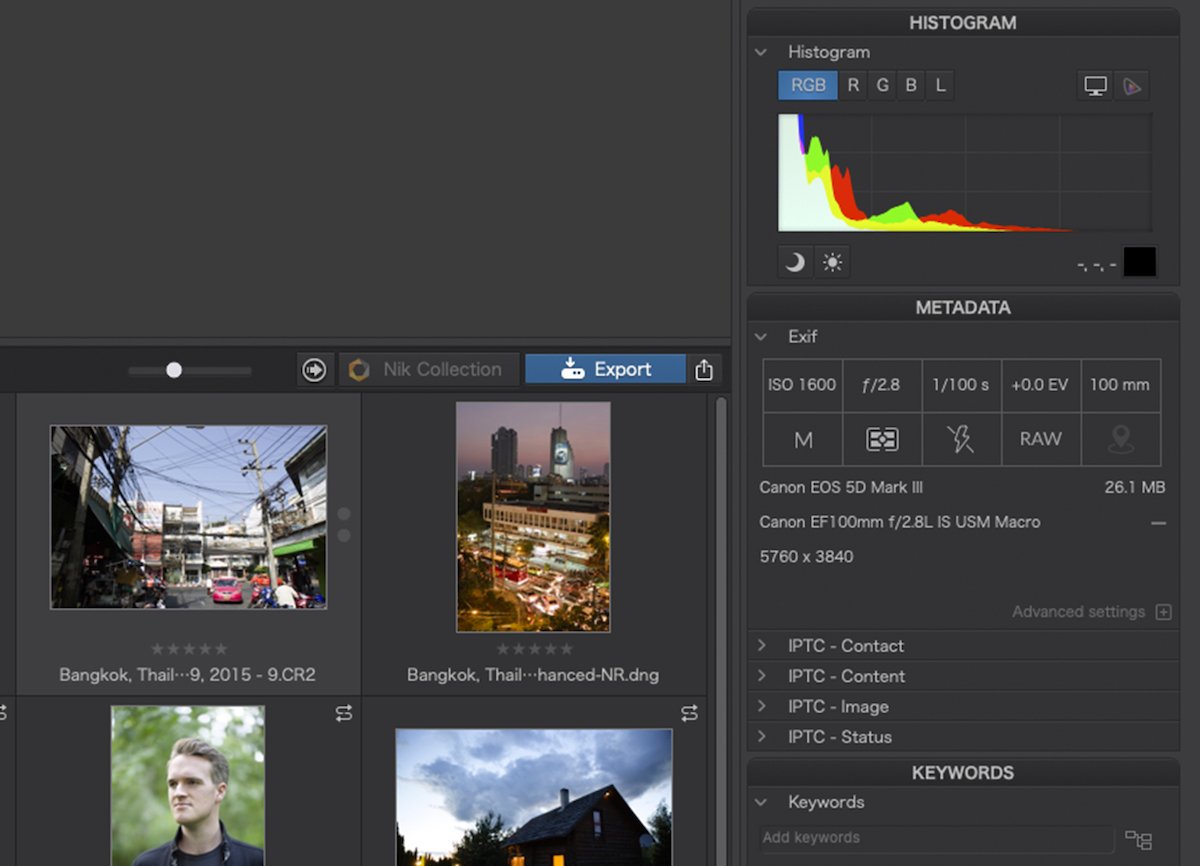Enable the highlight clipping warning (sun icon)
The image size is (1200, 866).
tap(833, 261)
